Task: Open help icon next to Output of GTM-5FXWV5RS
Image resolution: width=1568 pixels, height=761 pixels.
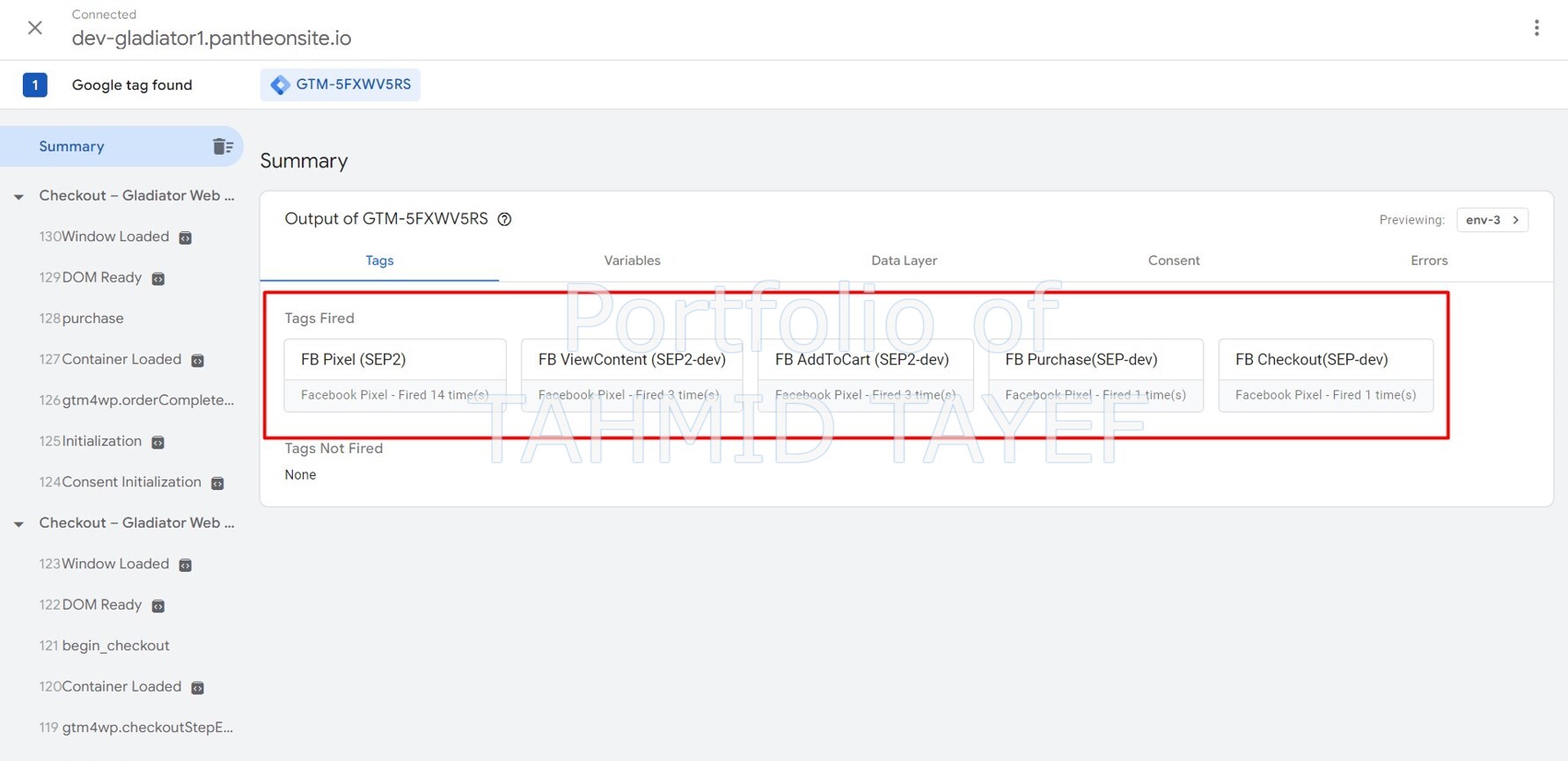Action: (x=504, y=219)
